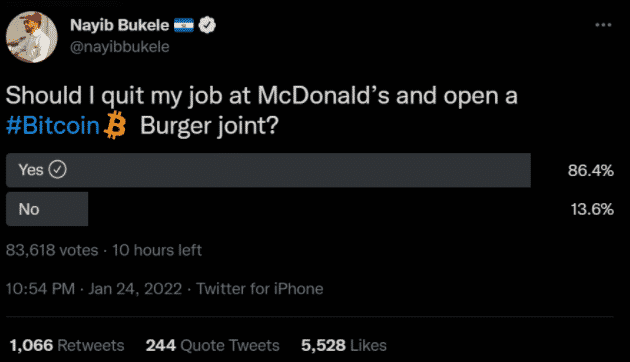
Task: Open Nayib Bukele's profile avatar
Action: (x=32, y=37)
